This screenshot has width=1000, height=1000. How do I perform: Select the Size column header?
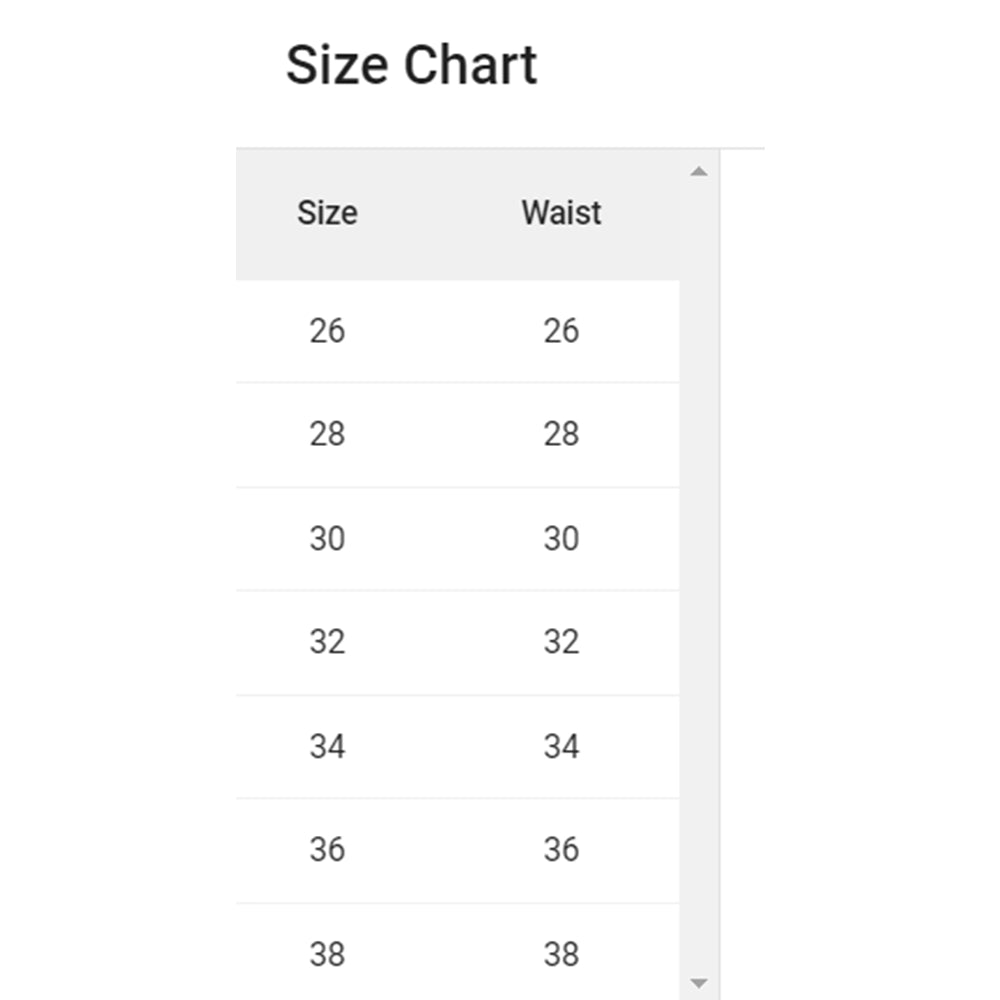pos(327,213)
